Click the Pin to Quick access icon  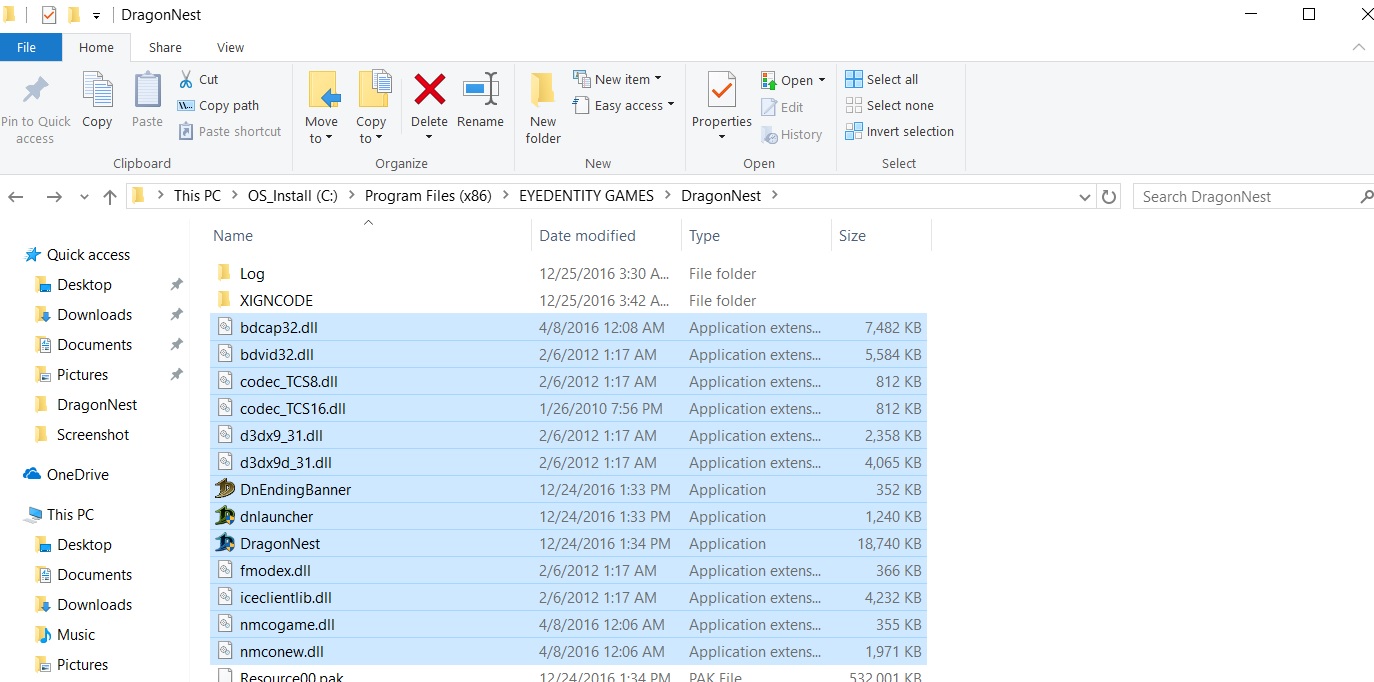click(x=35, y=91)
